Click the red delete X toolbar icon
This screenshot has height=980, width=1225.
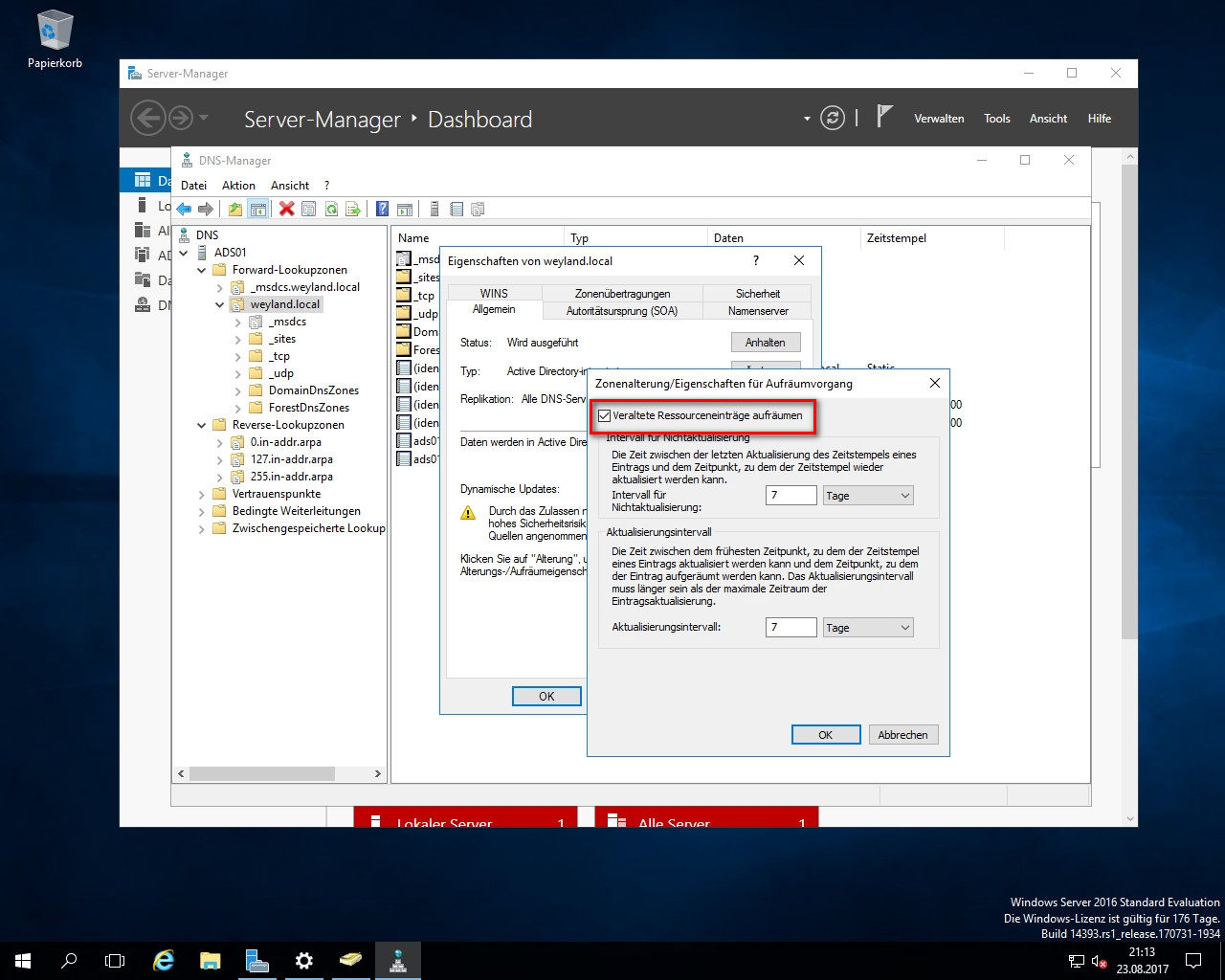[286, 209]
